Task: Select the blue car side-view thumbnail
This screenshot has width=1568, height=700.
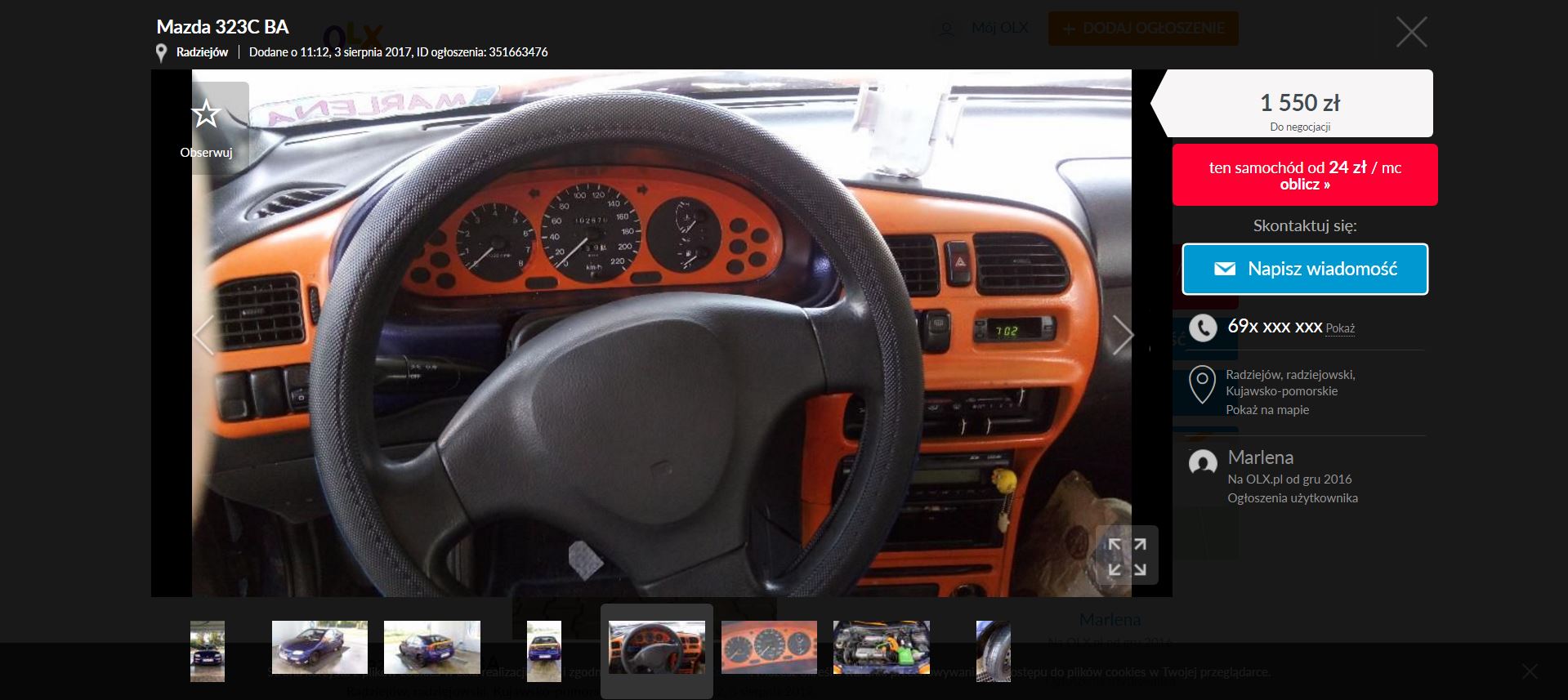Action: coord(319,647)
